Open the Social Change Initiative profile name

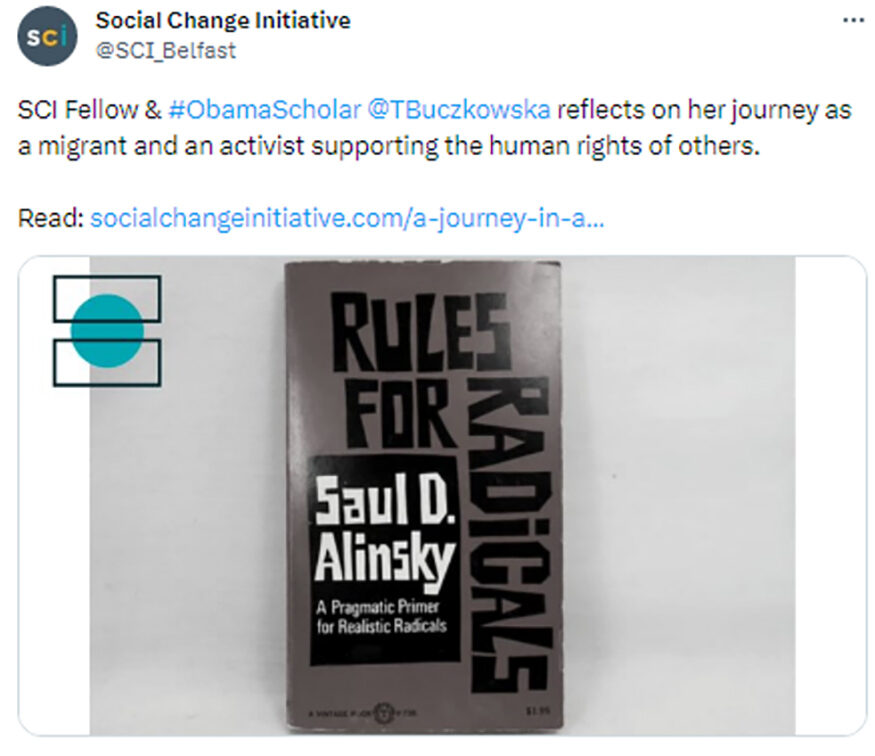click(223, 20)
